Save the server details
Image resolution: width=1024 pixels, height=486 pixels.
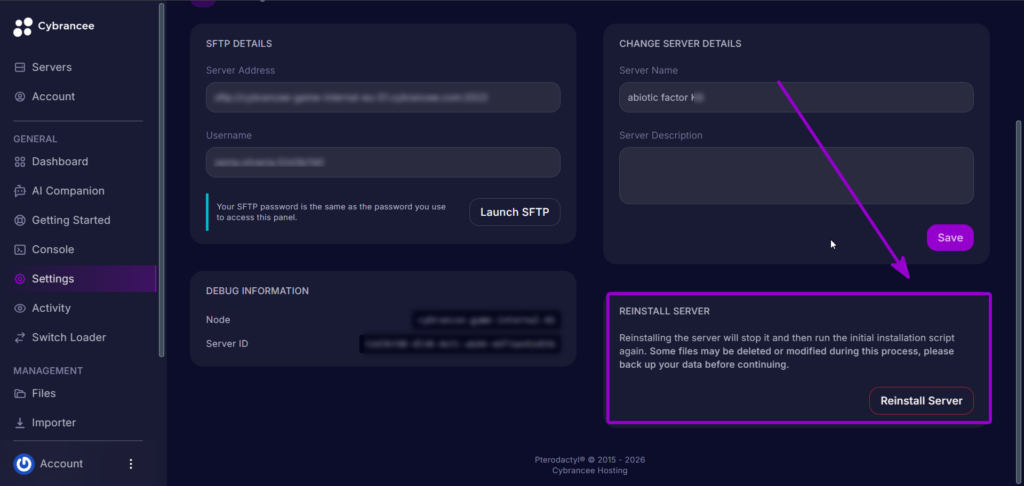[950, 238]
